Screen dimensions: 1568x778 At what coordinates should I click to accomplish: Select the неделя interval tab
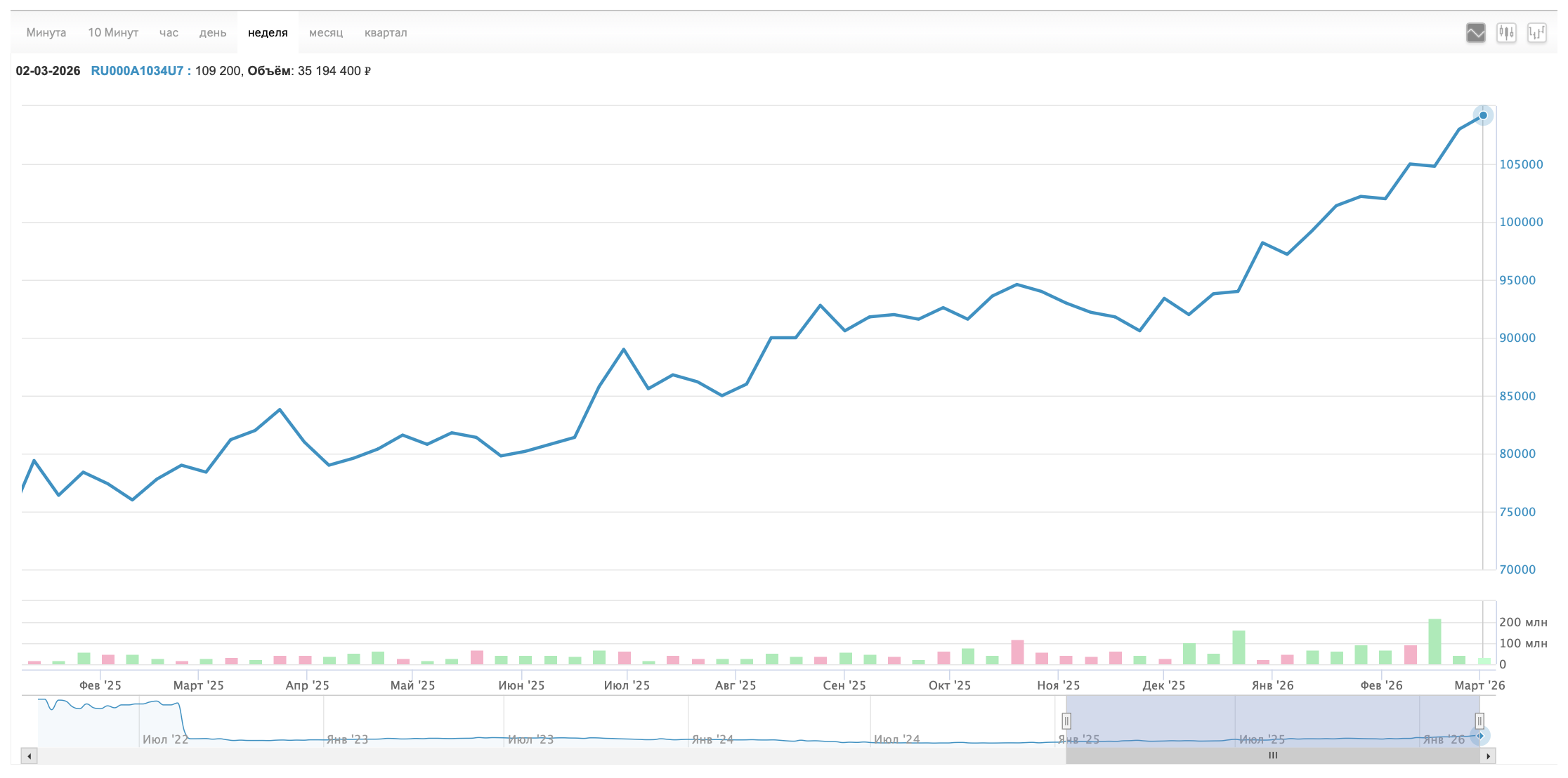(x=268, y=32)
